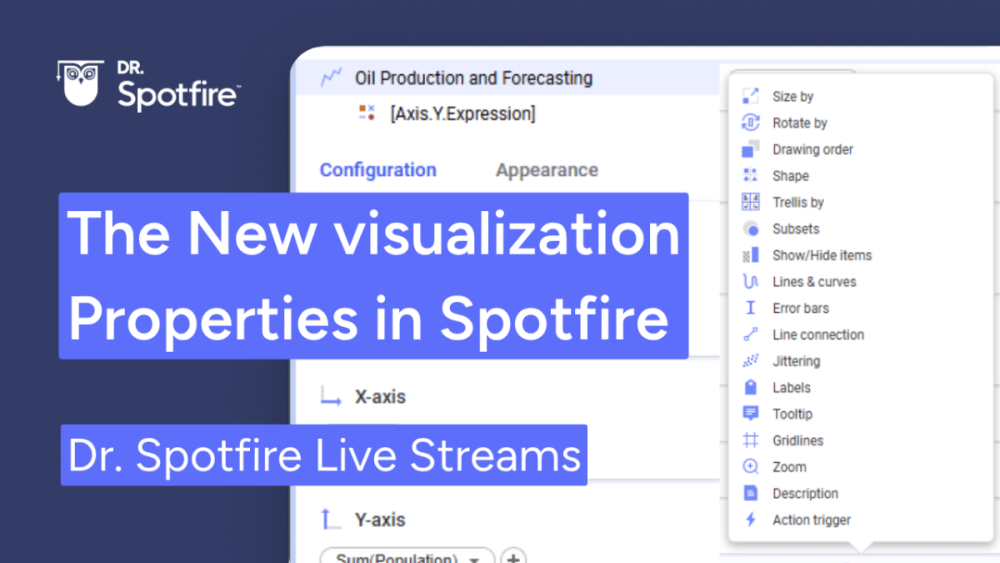
Task: Click the Error bars icon
Action: [x=751, y=308]
